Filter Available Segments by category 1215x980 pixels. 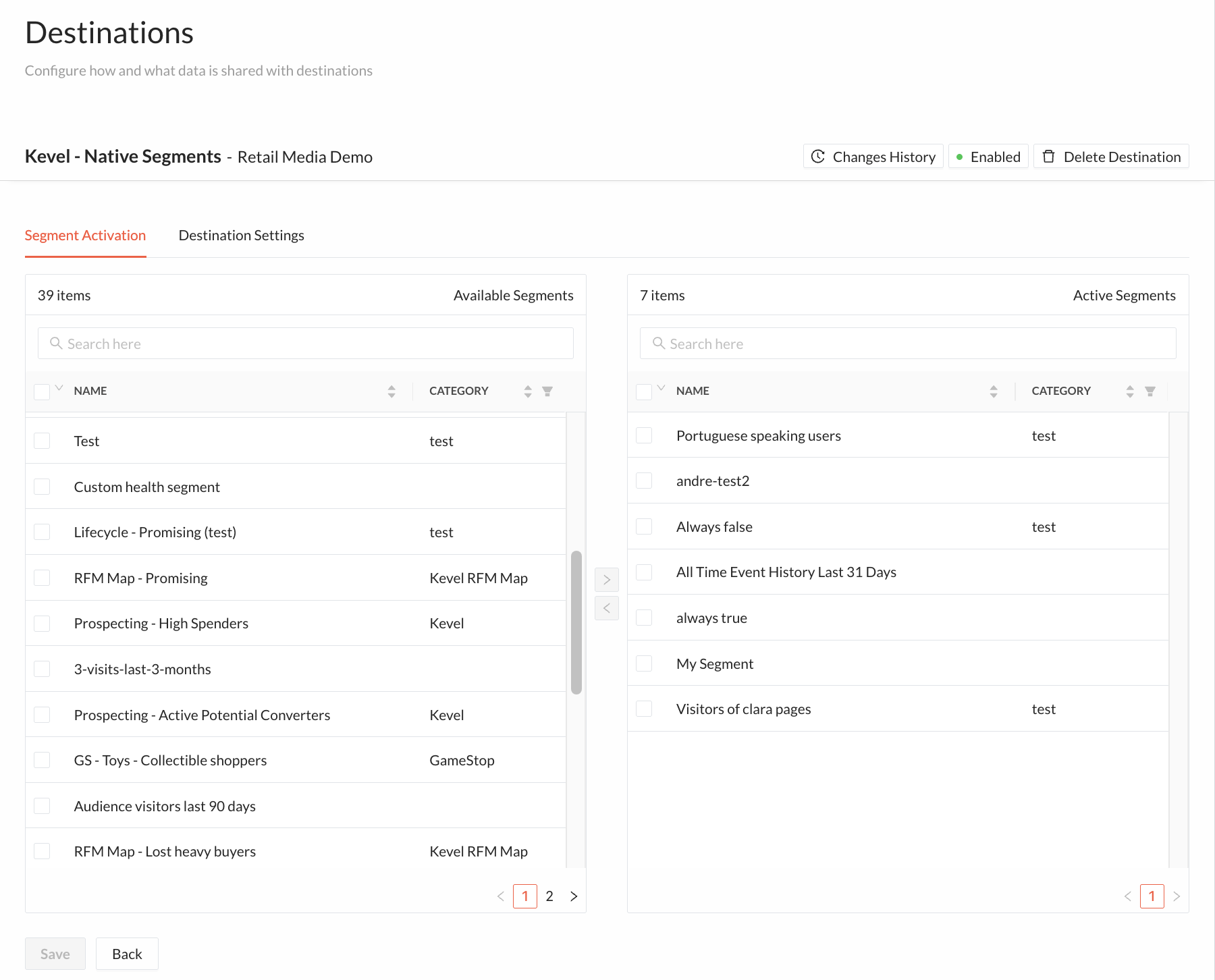point(547,391)
